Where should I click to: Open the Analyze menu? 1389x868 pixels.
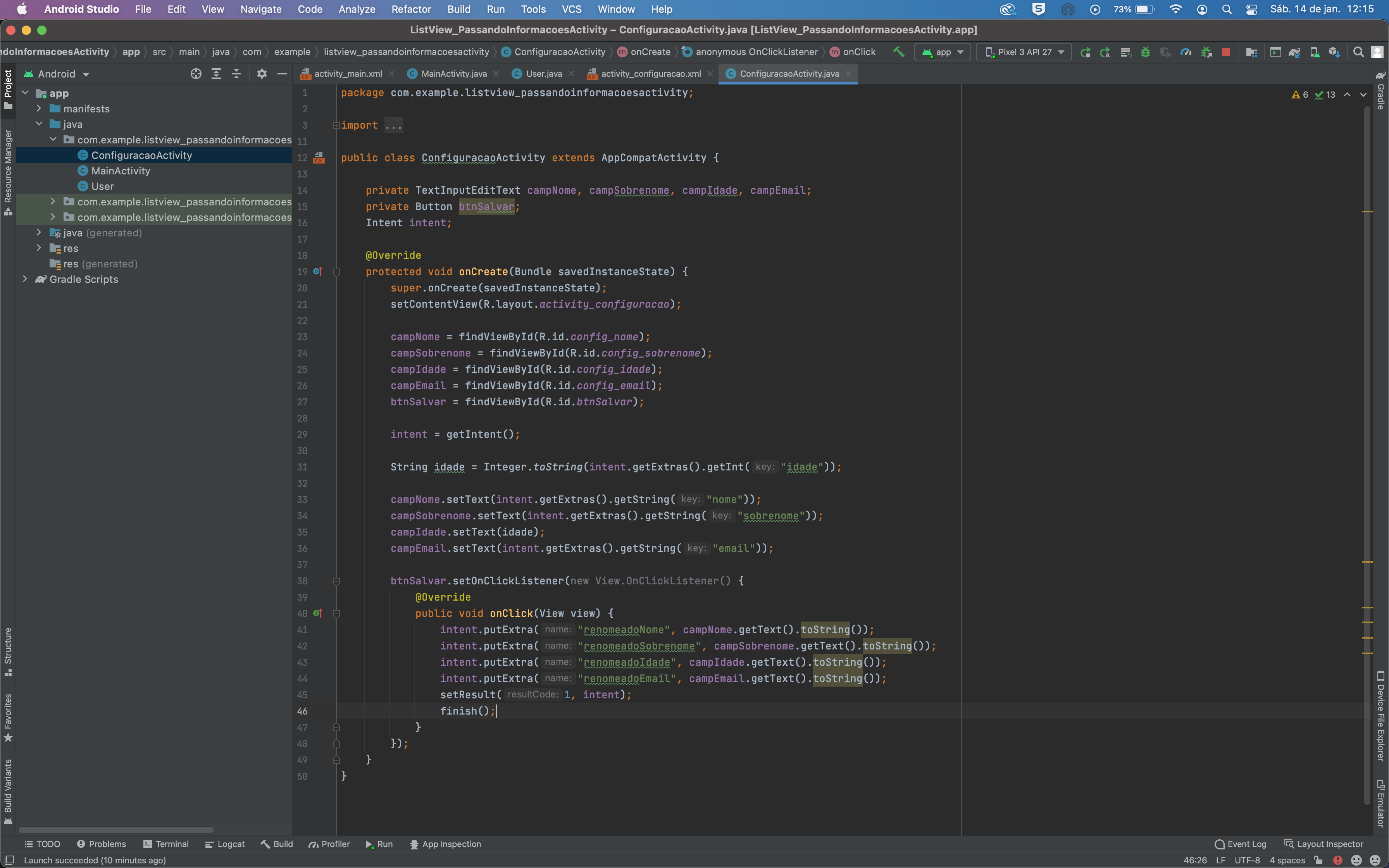tap(357, 9)
